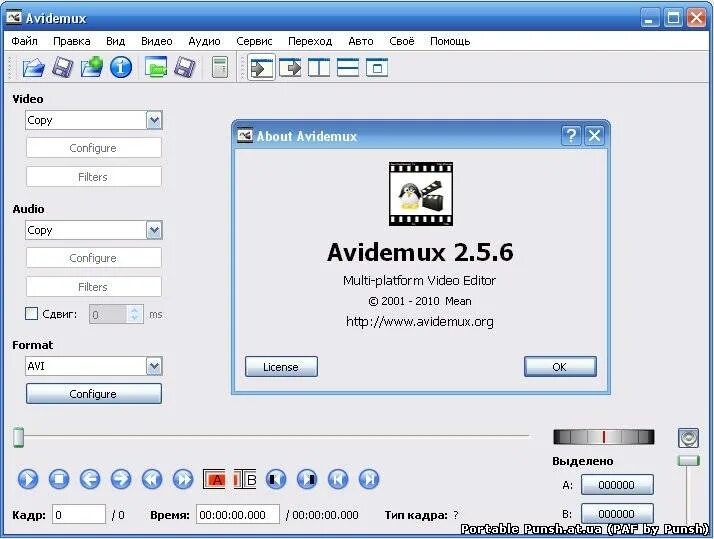Screen dimensions: 714x539
Task: Enable the Сдвиг audio shift checkbox
Action: click(x=31, y=314)
